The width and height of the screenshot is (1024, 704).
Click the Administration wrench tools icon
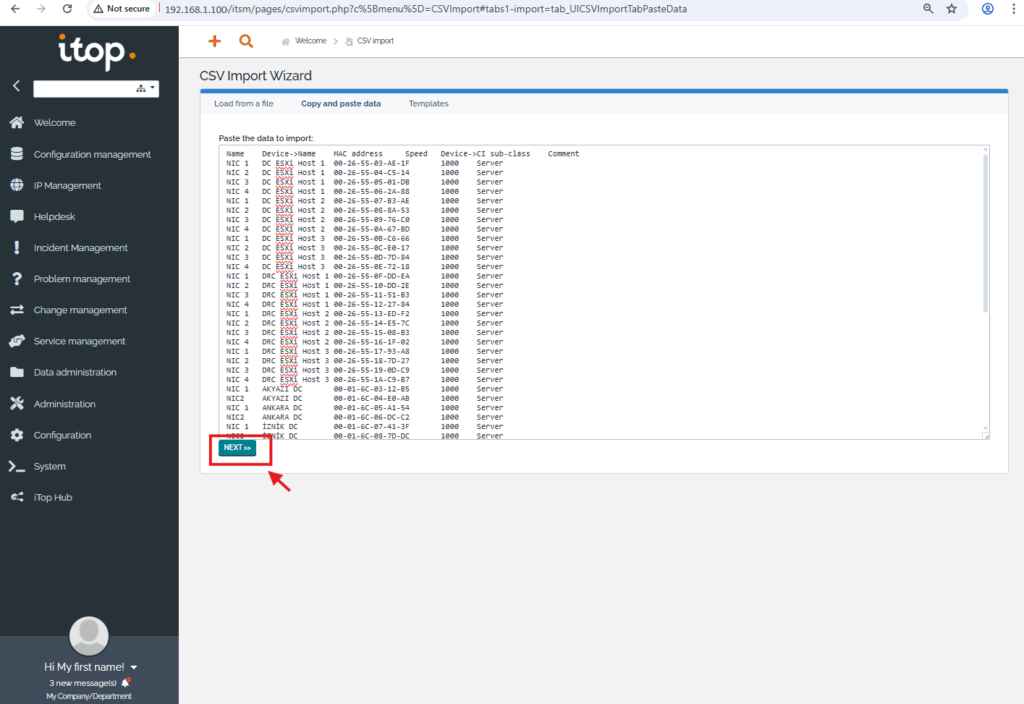click(x=16, y=404)
